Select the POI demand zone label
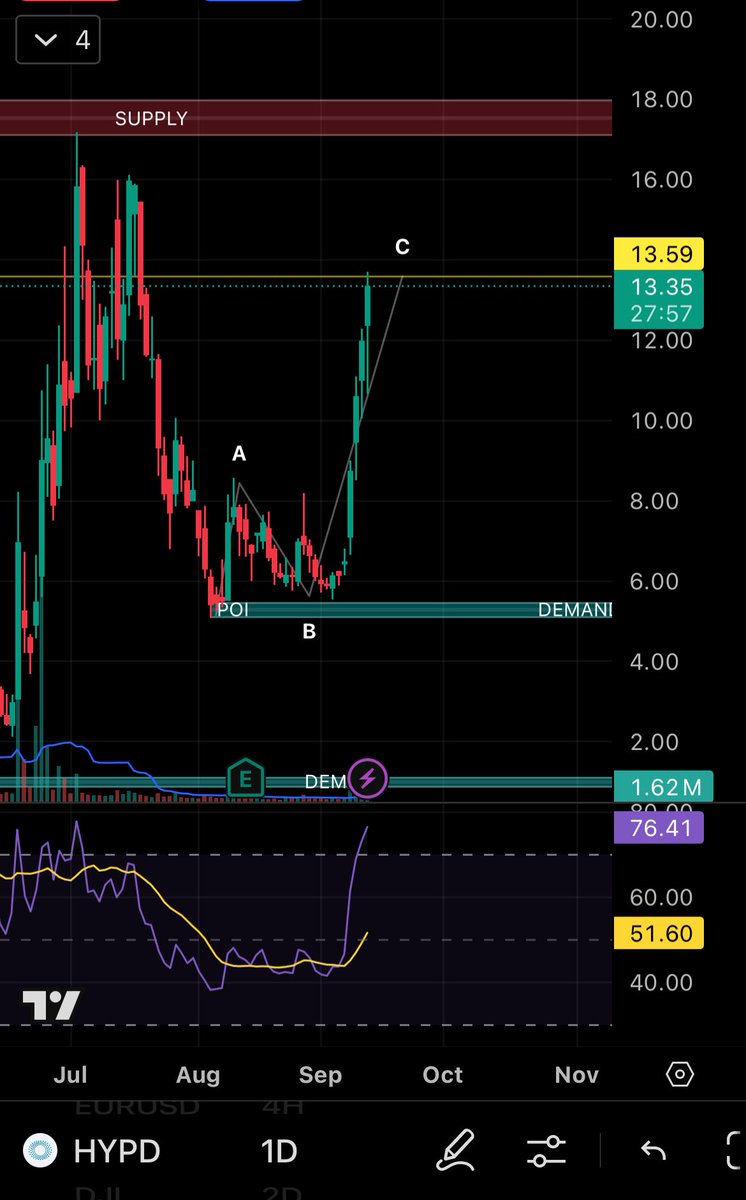Viewport: 746px width, 1200px height. click(x=232, y=610)
